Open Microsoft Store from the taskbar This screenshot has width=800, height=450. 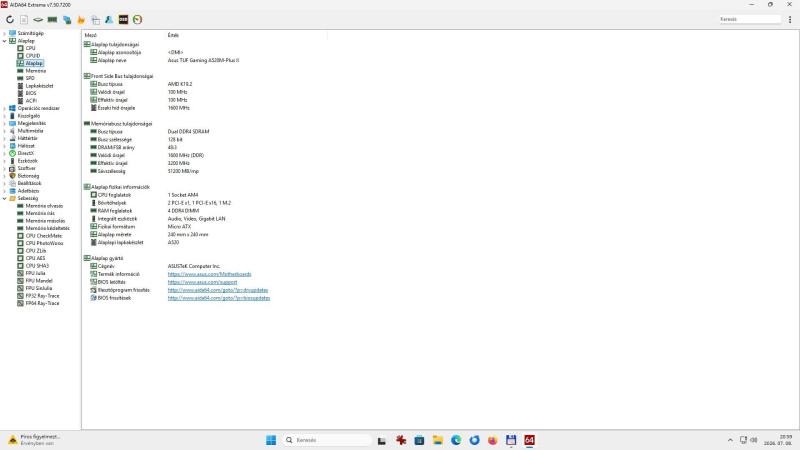[x=419, y=440]
